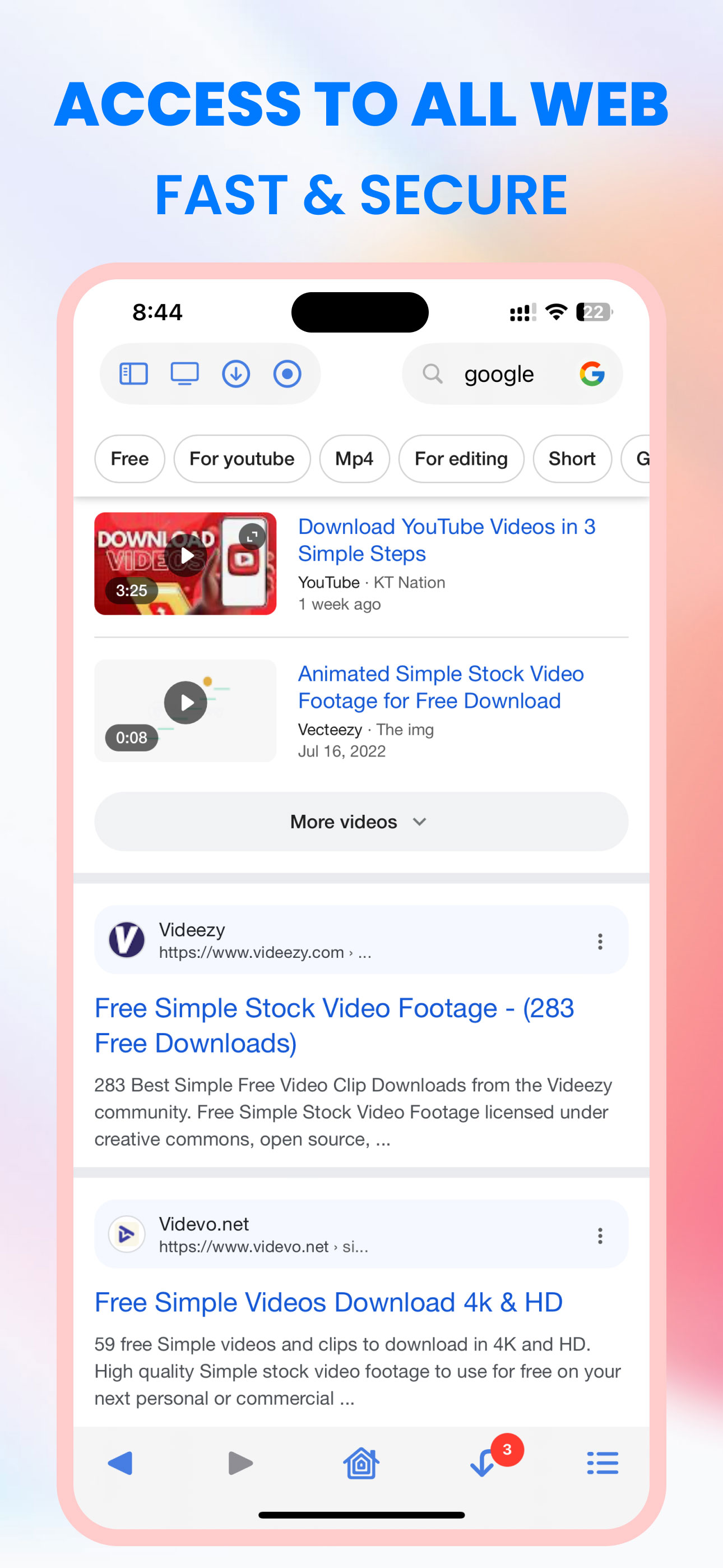Open Videvo.net result three-dot options
Screen dimensions: 723x1568
click(600, 1235)
